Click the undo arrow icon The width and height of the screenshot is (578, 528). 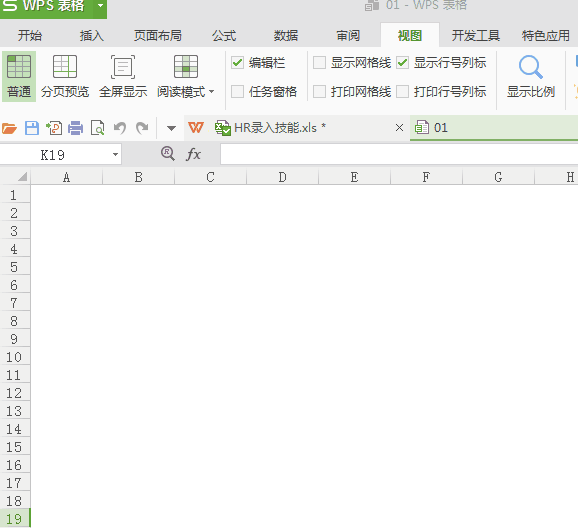[120, 128]
